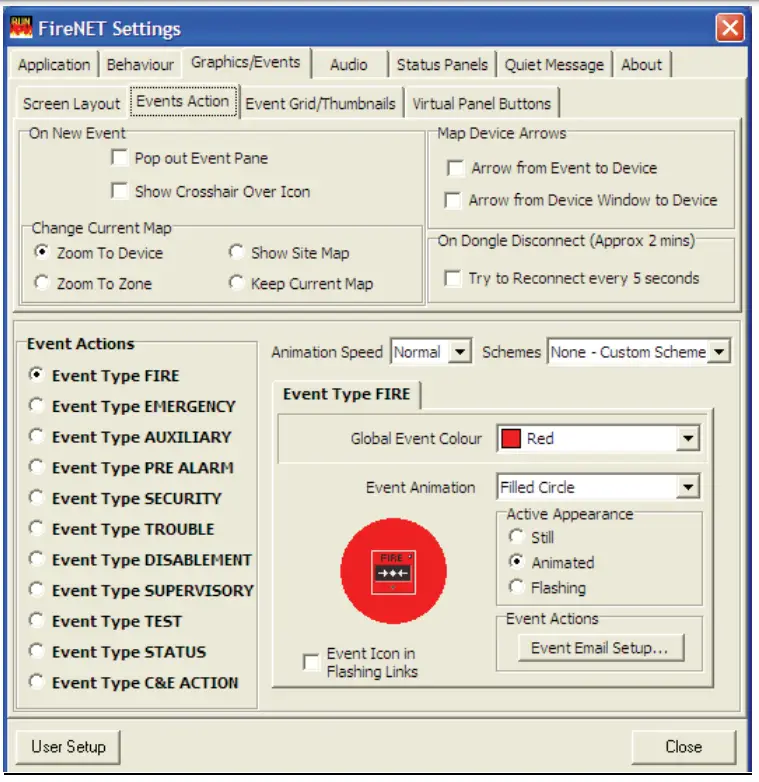Open the Audio tab

click(x=349, y=65)
